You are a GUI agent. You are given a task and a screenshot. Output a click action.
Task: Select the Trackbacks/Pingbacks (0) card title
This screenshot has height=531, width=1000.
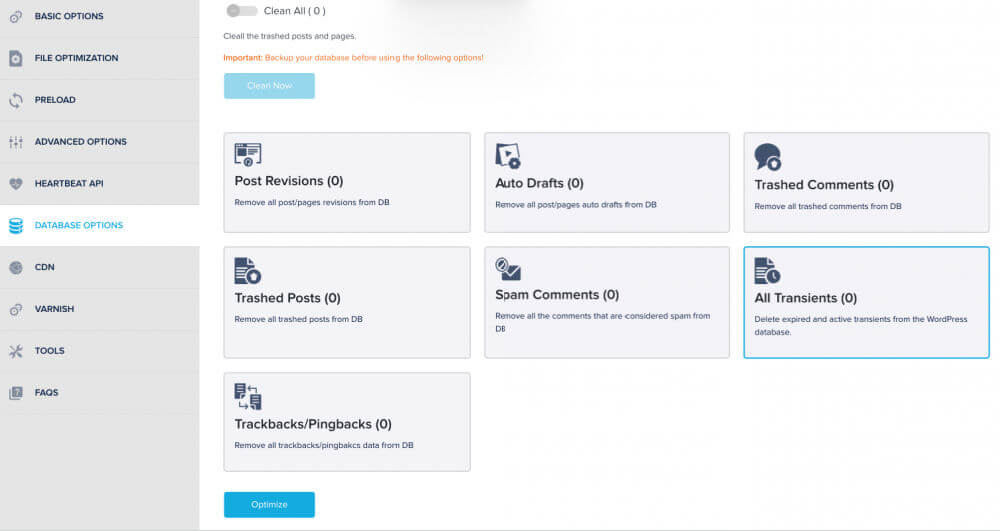(313, 425)
